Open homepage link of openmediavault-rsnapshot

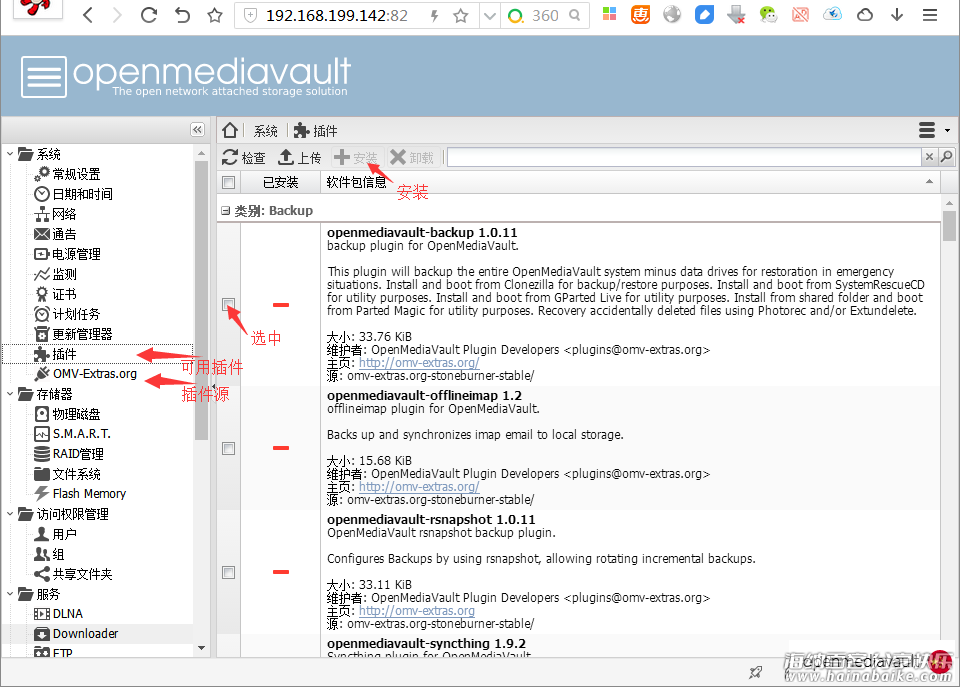416,611
